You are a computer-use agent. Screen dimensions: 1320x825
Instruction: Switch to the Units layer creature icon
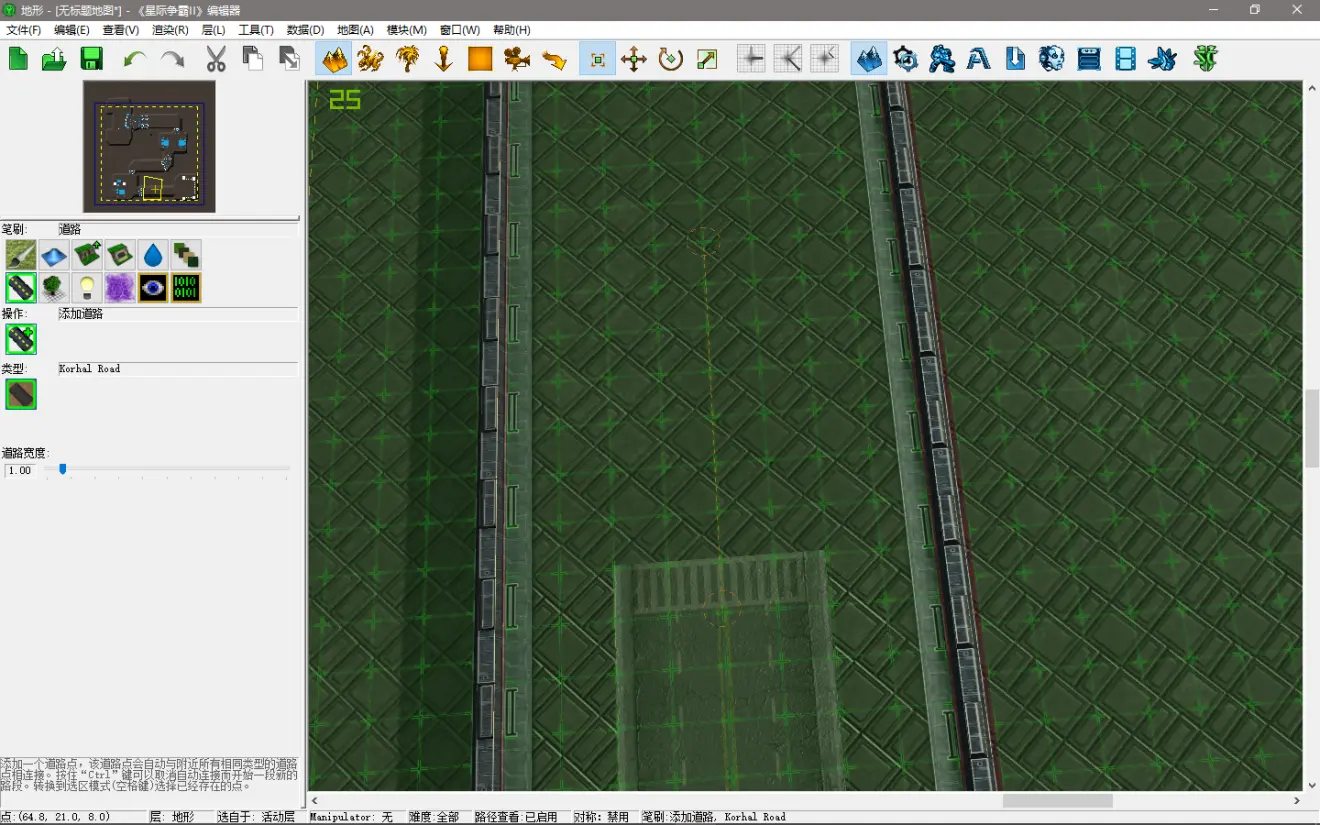[x=371, y=59]
